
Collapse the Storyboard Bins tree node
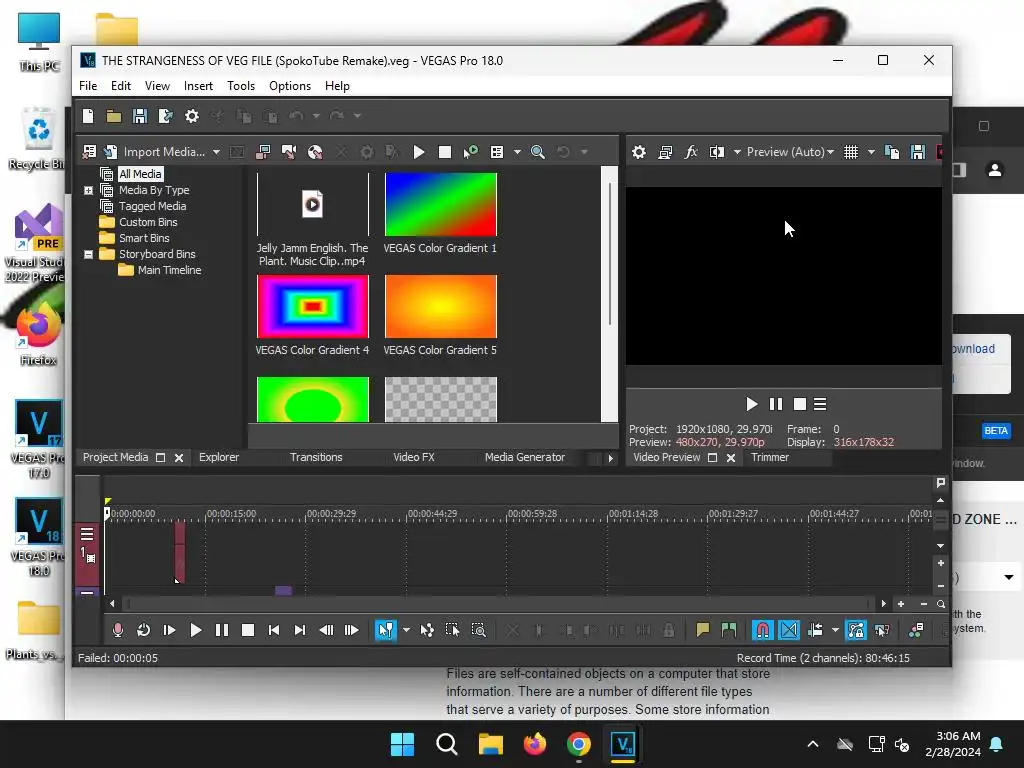pyautogui.click(x=88, y=255)
